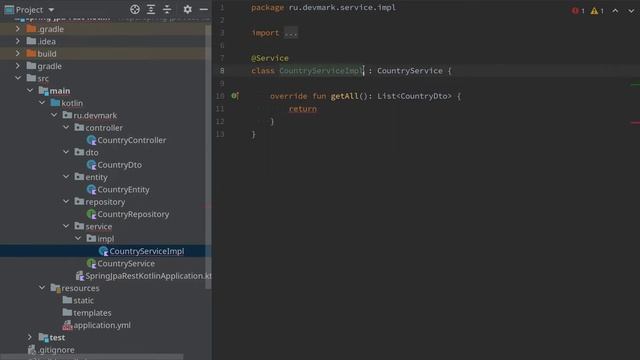Viewport: 640px width, 360px height.
Task: Click the red error indicator in the editor
Action: point(578,11)
